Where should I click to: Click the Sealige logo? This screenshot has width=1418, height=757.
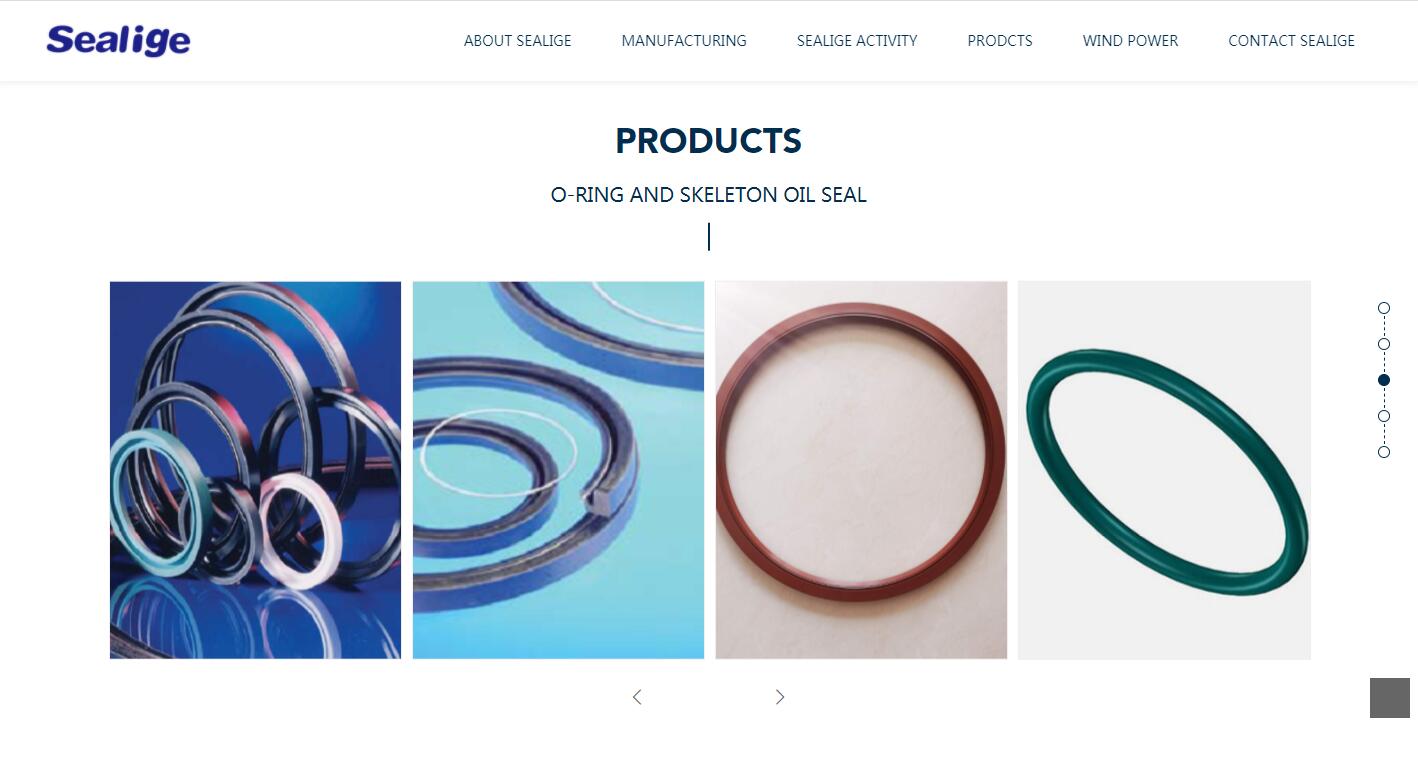[118, 40]
